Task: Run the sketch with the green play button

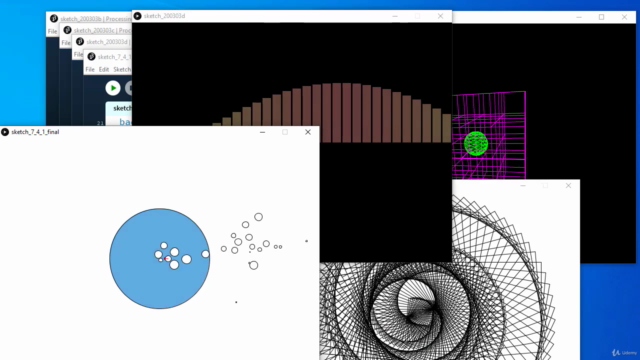Action: click(113, 88)
